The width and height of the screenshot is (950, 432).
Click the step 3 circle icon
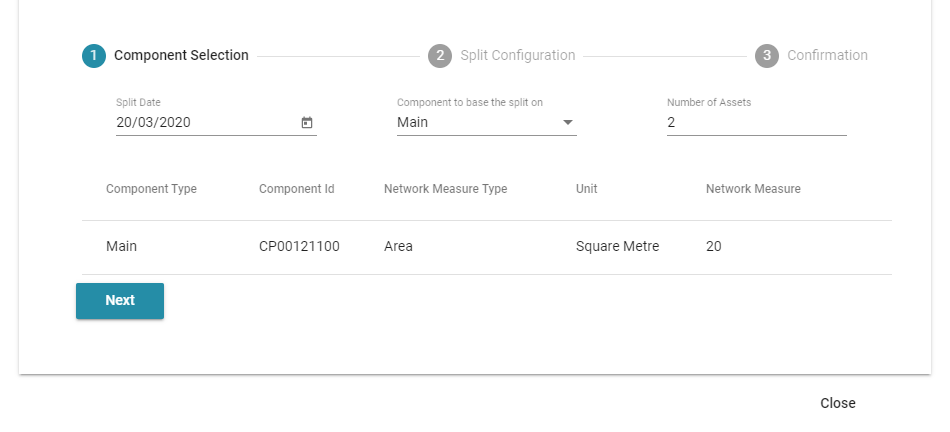point(766,56)
